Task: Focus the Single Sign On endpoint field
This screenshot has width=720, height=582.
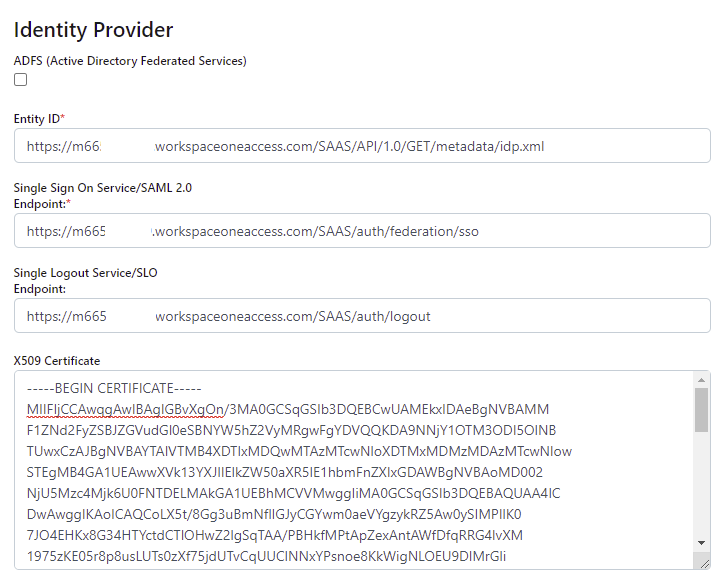Action: click(x=361, y=231)
